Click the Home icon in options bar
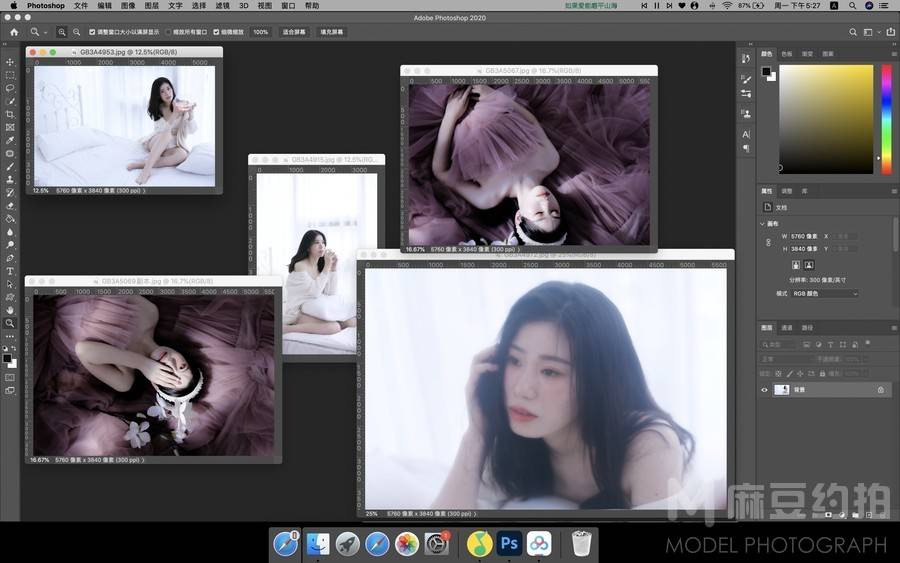900x563 pixels. click(14, 32)
